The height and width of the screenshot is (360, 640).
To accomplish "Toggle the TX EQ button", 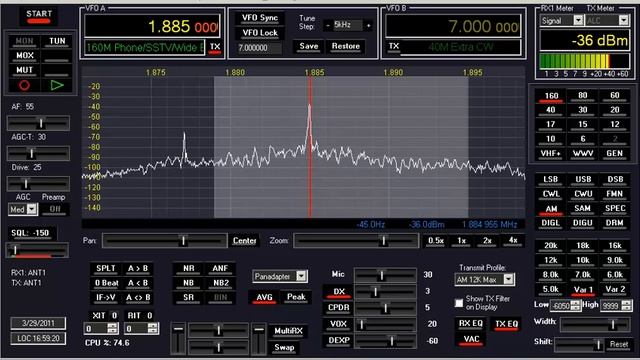I will [x=506, y=324].
